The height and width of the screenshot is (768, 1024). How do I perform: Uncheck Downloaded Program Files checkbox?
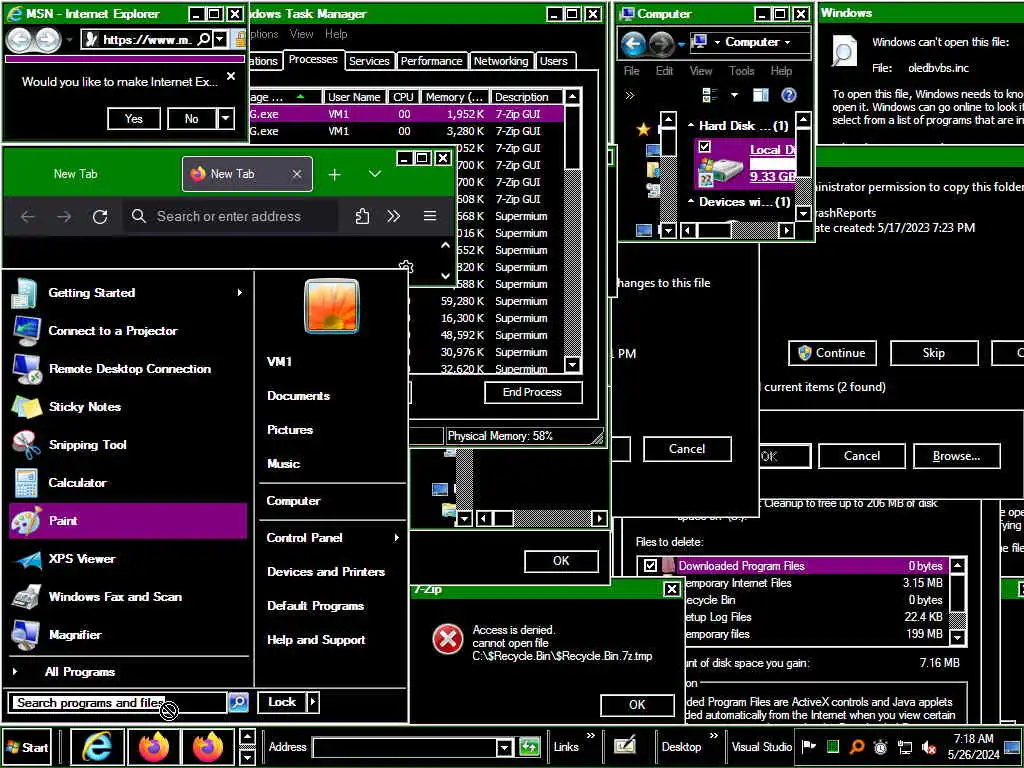650,566
